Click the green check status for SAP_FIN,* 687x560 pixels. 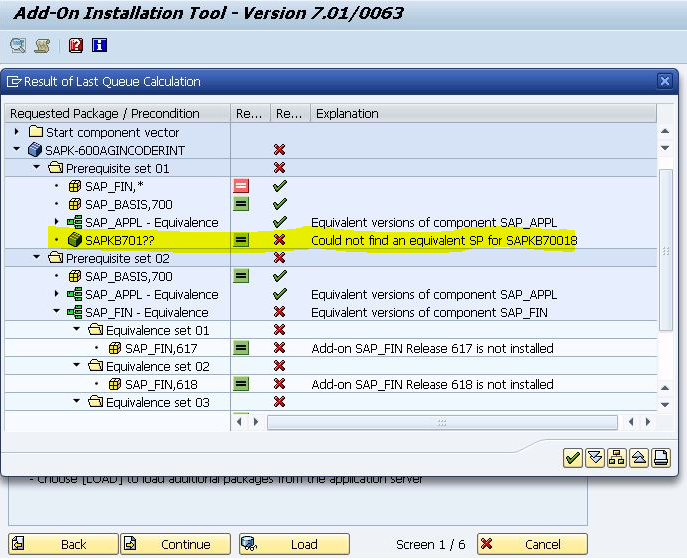click(x=280, y=186)
